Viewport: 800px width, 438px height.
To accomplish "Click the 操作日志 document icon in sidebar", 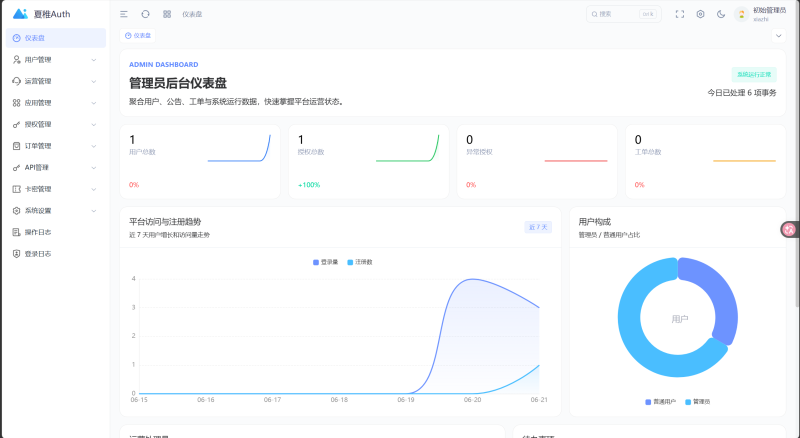I will (16, 232).
